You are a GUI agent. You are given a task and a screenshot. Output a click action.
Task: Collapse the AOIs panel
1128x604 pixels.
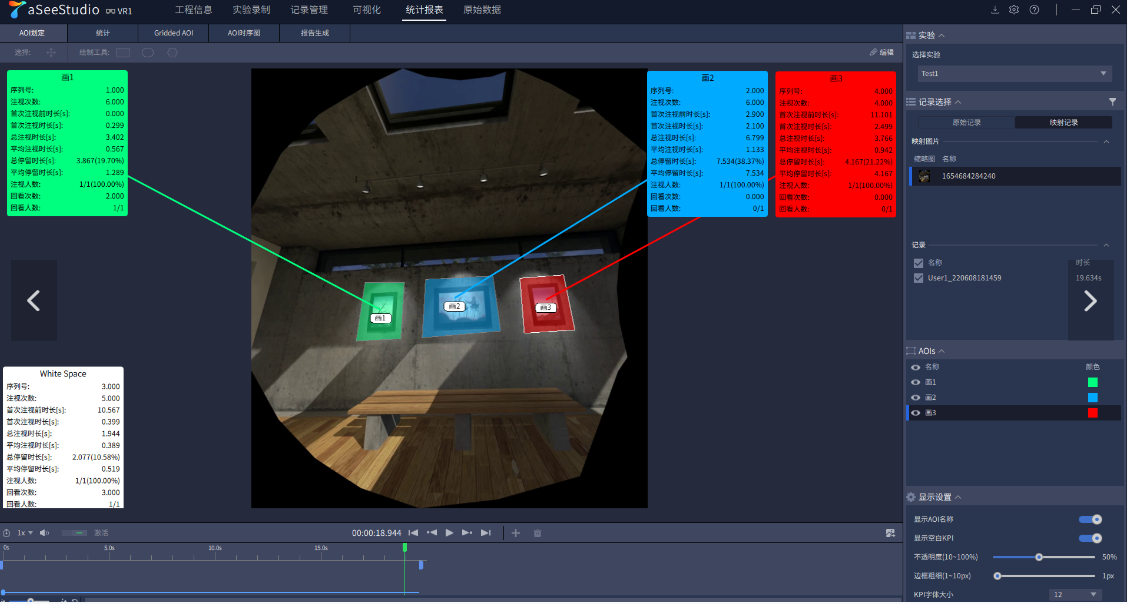click(942, 351)
